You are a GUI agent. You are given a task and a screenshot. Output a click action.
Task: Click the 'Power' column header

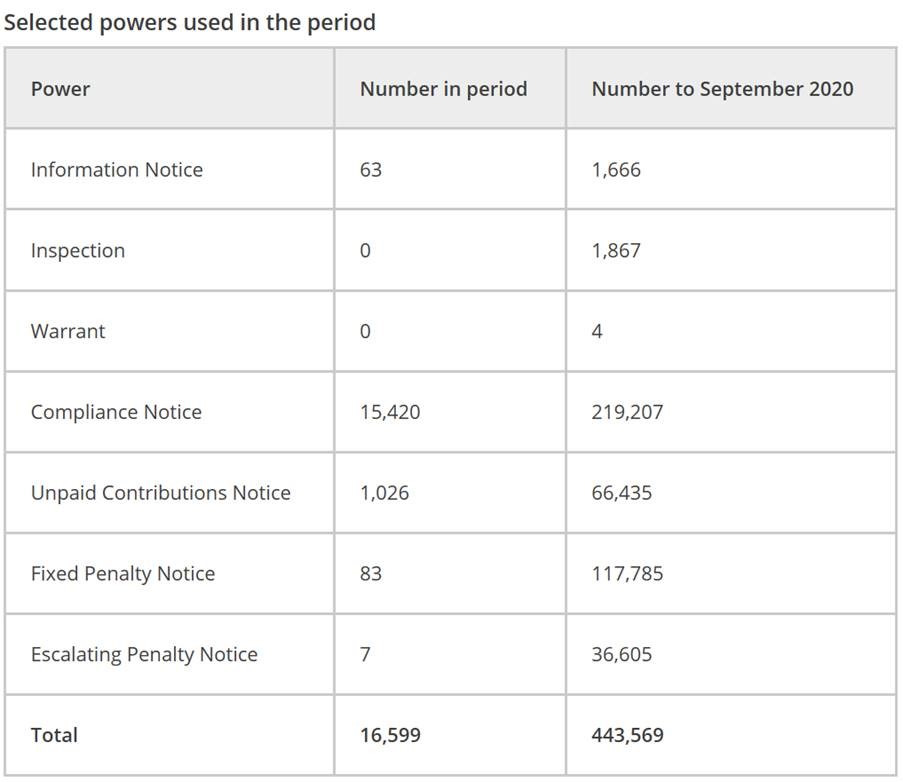pyautogui.click(x=60, y=89)
